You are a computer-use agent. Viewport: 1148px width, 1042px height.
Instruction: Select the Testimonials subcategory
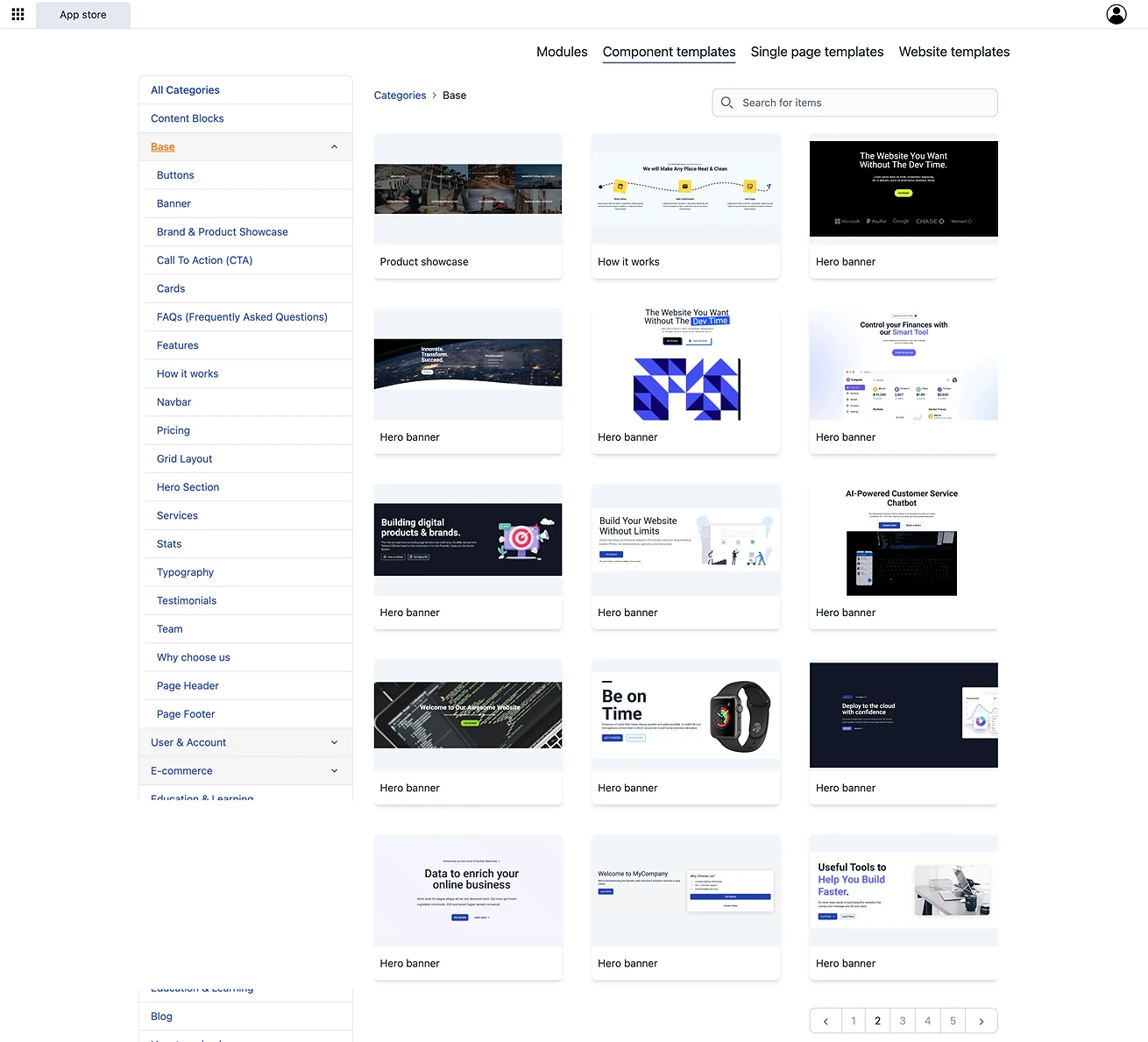[x=187, y=600]
